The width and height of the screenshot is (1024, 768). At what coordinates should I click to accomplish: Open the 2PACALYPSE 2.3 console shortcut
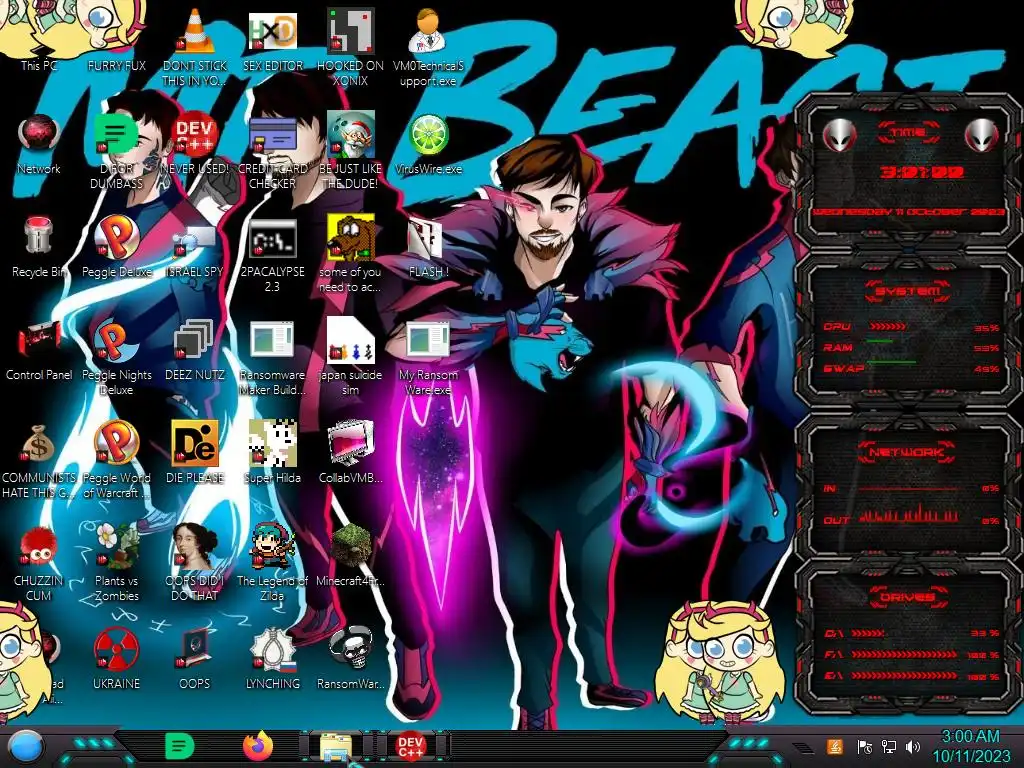click(272, 238)
